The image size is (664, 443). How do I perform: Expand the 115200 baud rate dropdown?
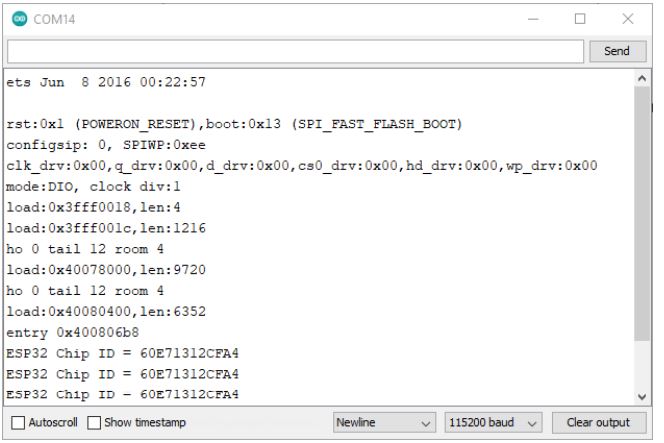point(494,423)
